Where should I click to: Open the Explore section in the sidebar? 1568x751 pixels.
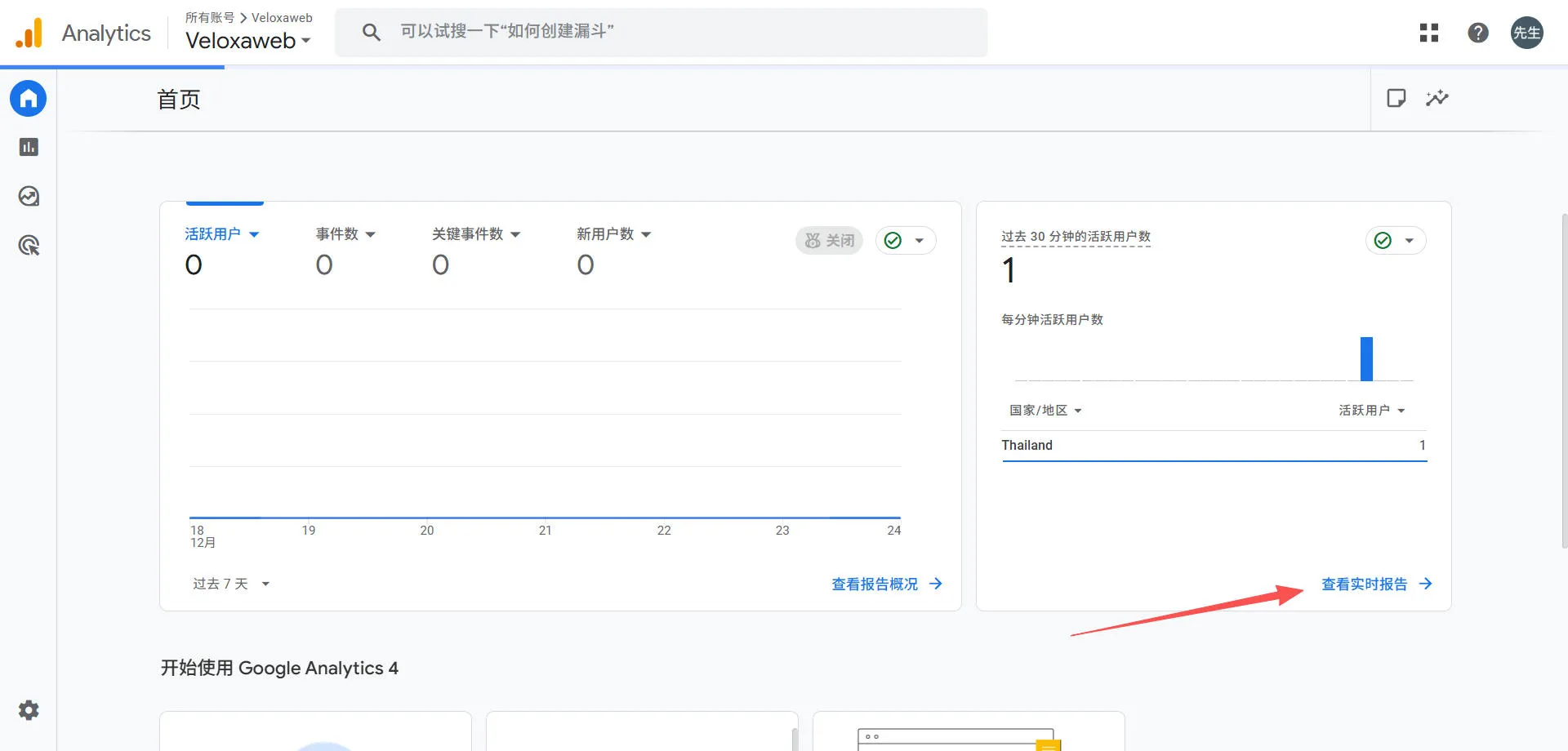pos(28,196)
